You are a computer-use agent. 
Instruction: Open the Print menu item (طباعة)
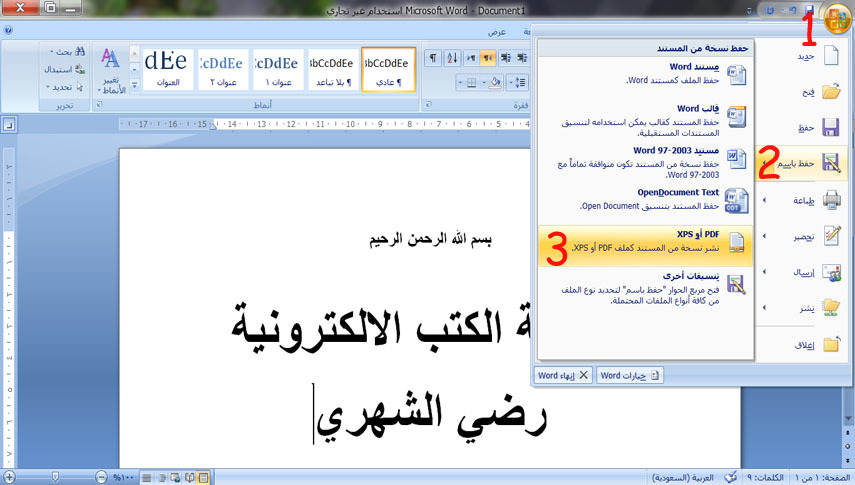pos(802,200)
